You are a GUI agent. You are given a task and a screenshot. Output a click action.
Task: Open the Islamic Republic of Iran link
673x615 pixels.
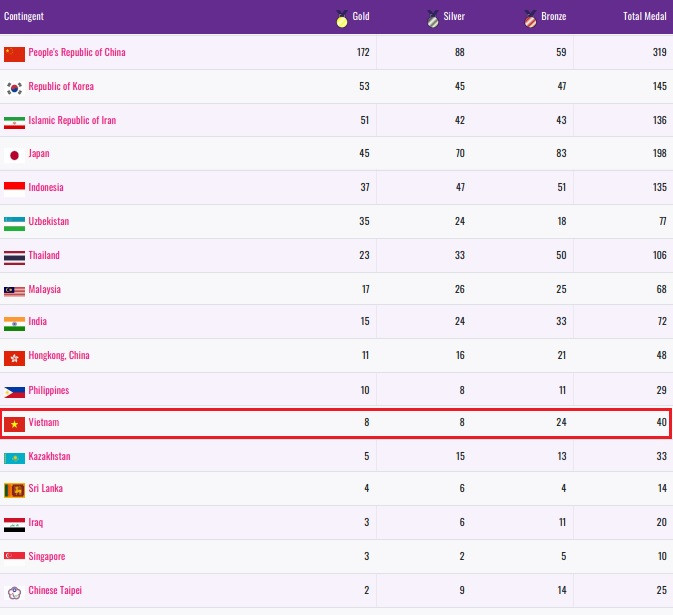click(x=72, y=120)
